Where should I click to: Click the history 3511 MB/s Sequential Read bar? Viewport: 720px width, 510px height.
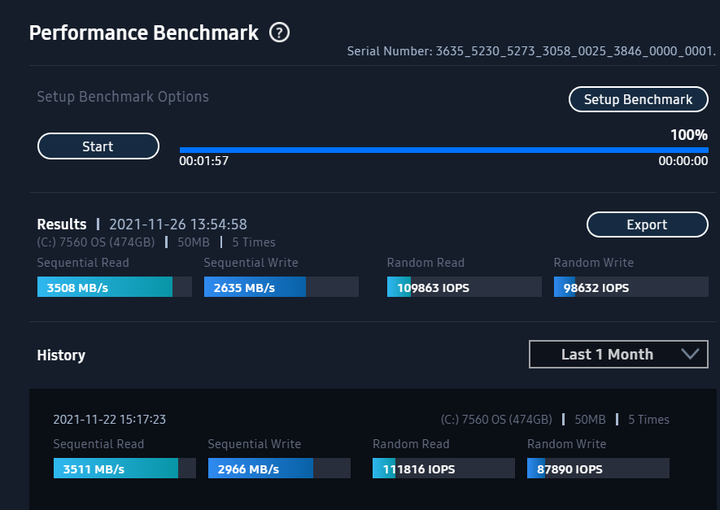(x=124, y=468)
